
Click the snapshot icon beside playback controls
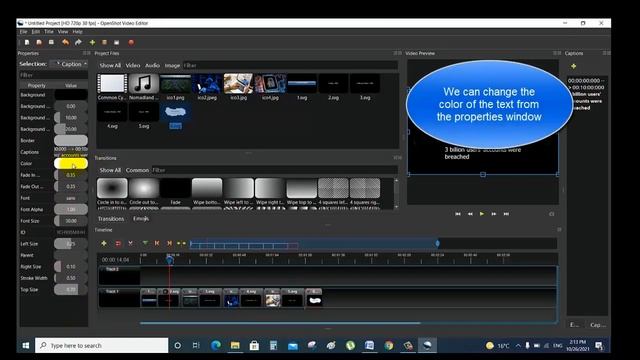[552, 214]
